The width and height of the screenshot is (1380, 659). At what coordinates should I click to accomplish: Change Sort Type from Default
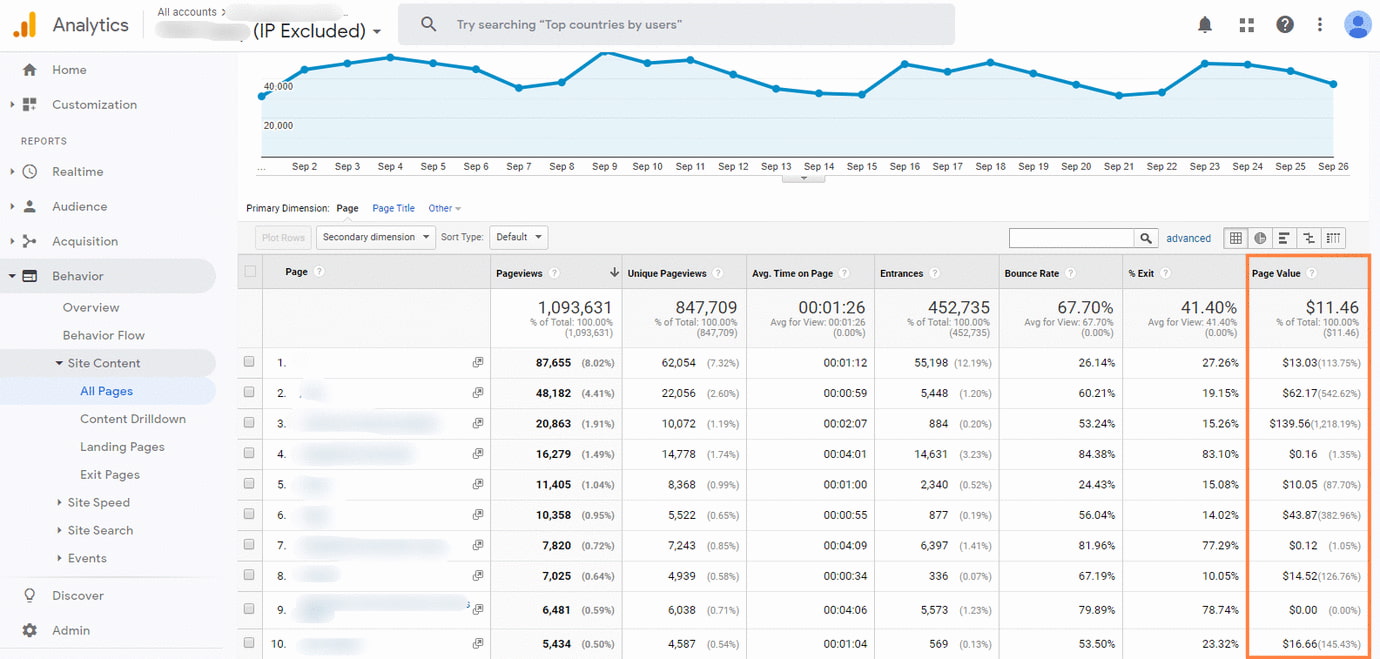(518, 237)
